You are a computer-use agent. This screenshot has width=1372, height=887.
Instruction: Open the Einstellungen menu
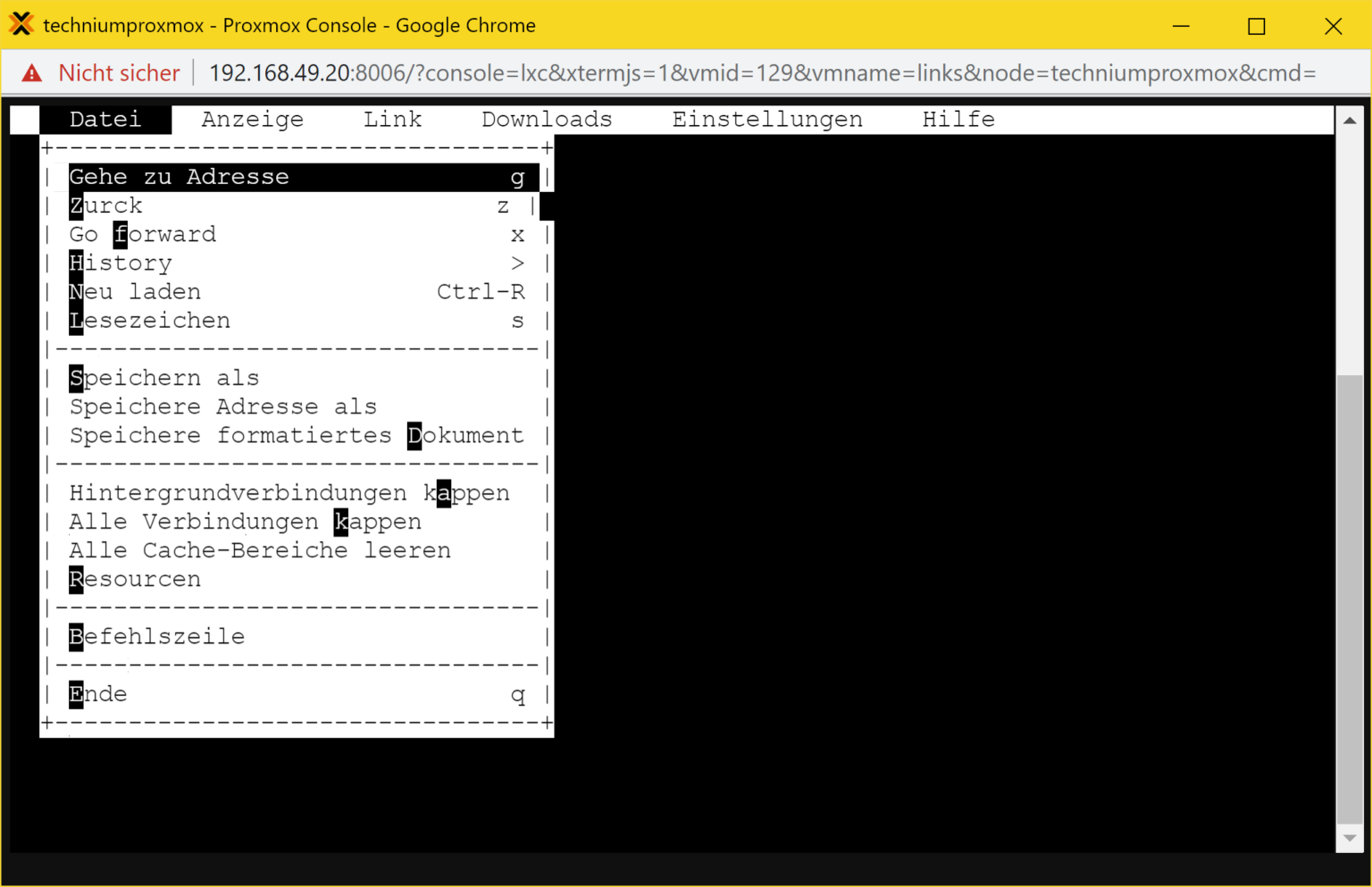click(x=766, y=120)
